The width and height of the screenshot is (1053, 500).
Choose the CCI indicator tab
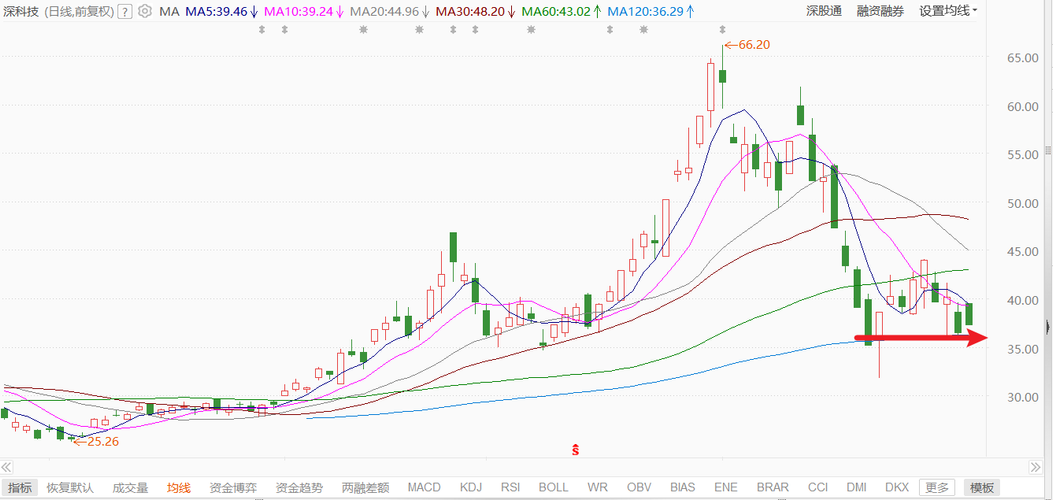point(817,488)
